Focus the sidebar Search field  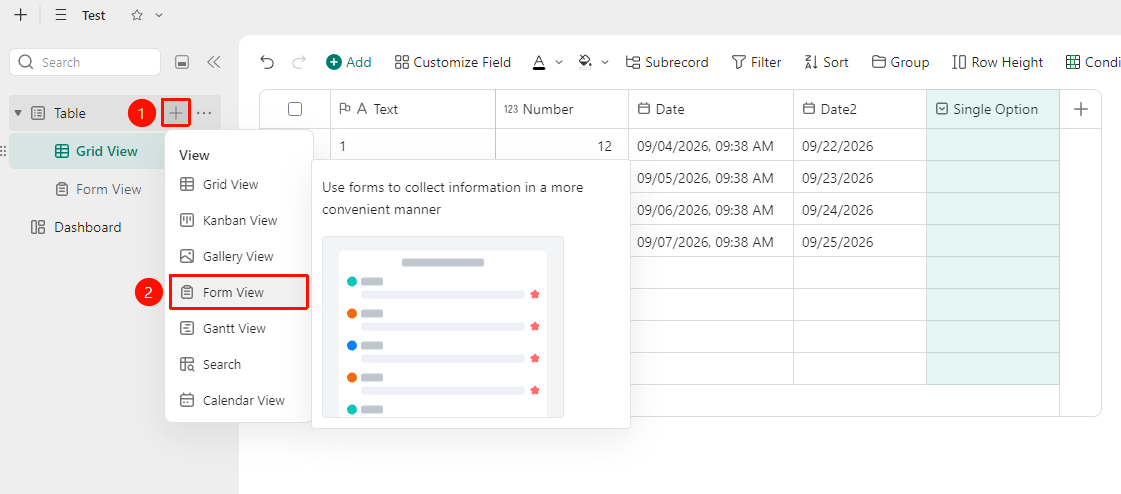(x=85, y=62)
